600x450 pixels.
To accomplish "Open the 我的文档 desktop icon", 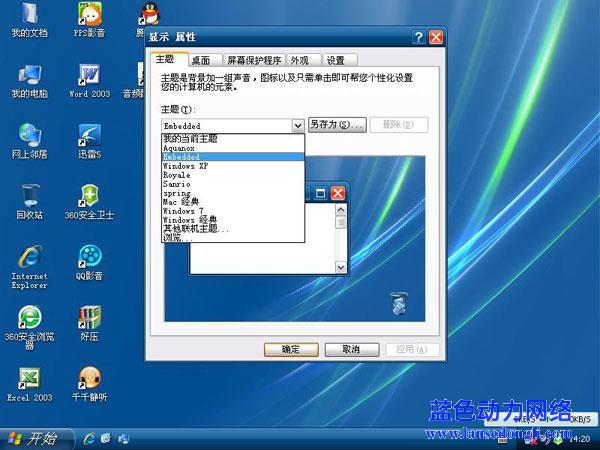I will [29, 19].
